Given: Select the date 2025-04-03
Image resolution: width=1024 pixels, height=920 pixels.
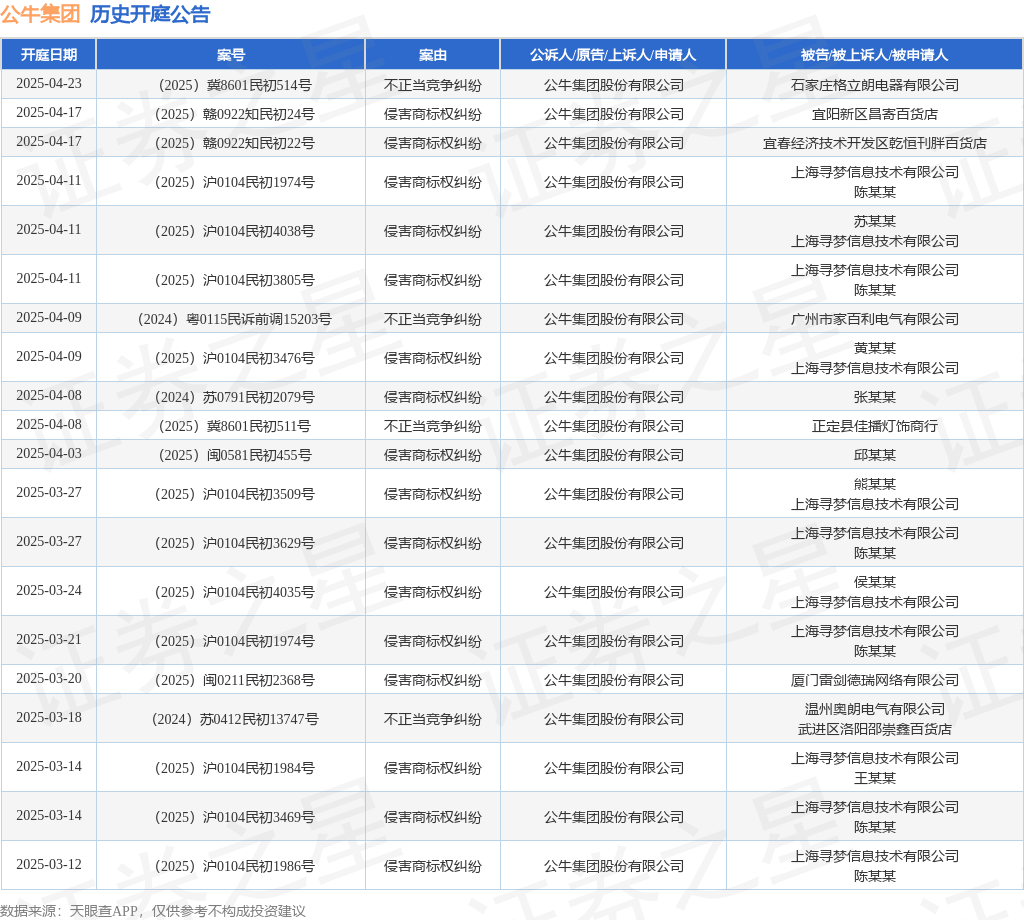Looking at the screenshot, I should point(49,454).
